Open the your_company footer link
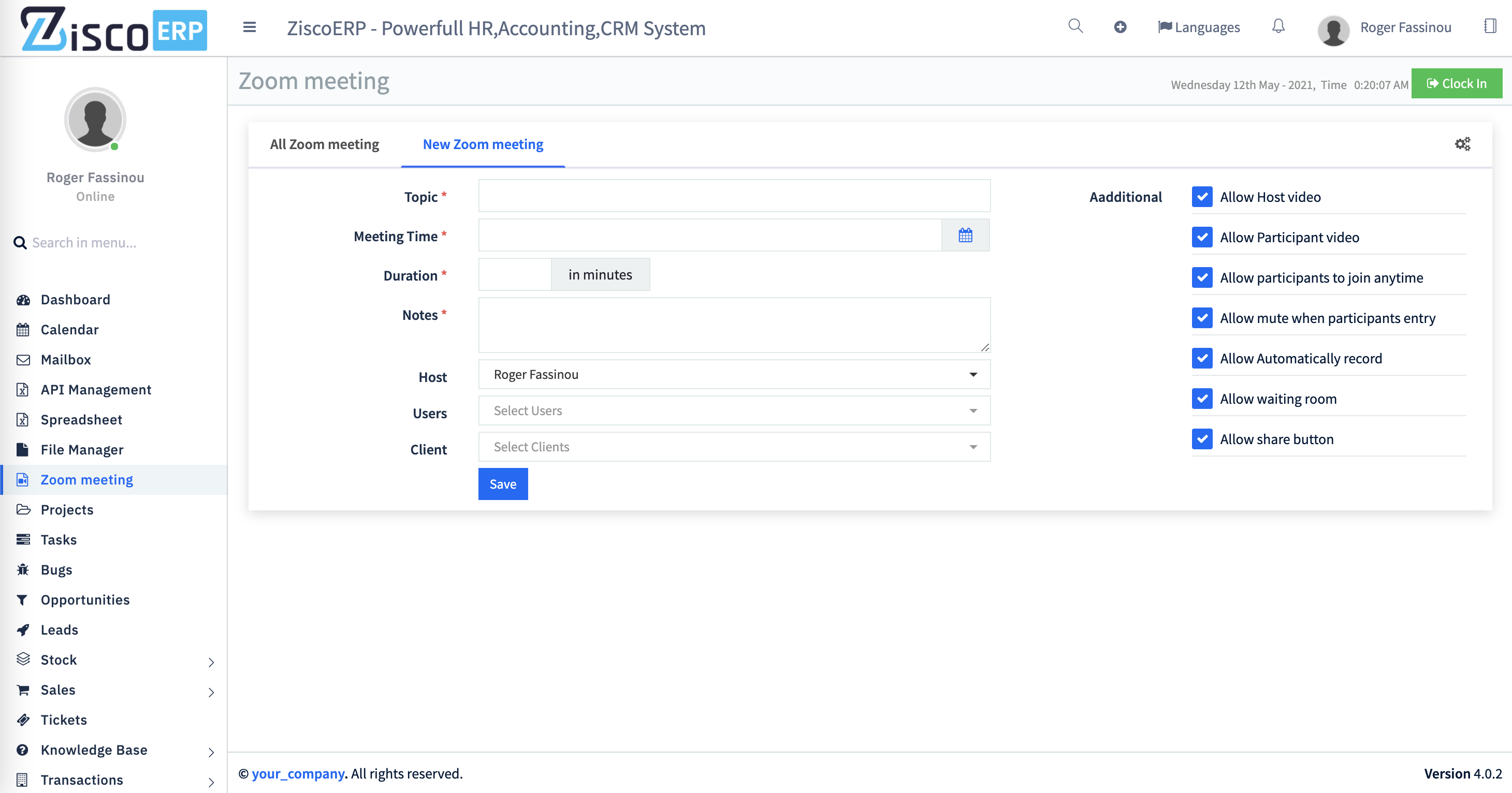This screenshot has height=793, width=1512. tap(298, 774)
